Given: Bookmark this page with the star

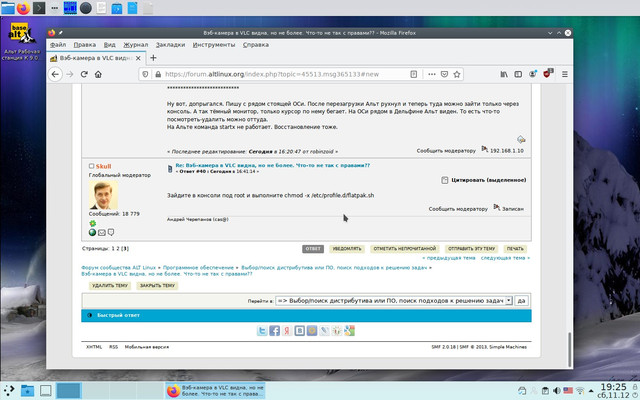Looking at the screenshot, I should [457, 74].
